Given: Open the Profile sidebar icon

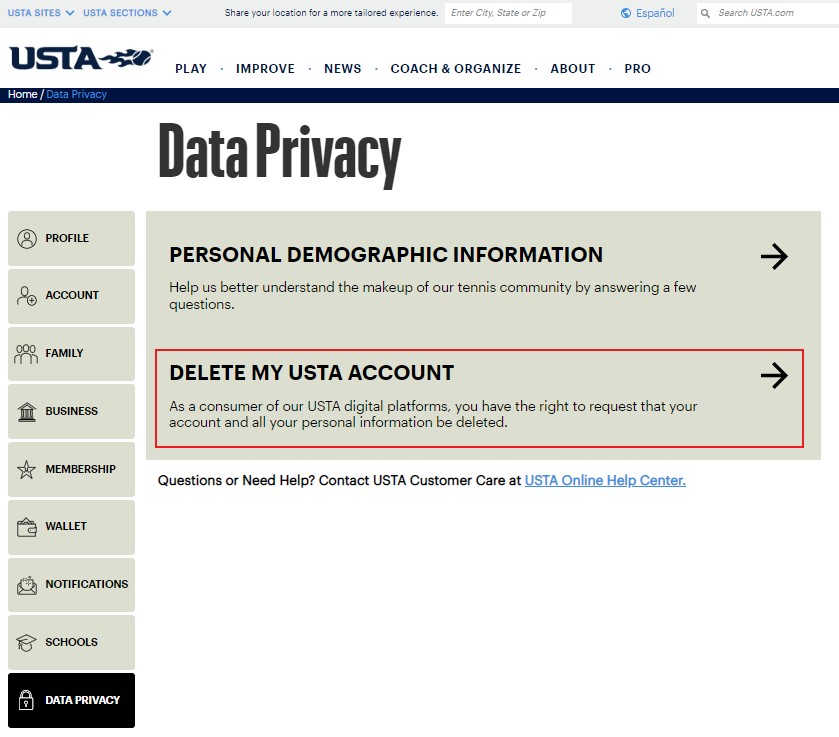Looking at the screenshot, I should click(27, 239).
